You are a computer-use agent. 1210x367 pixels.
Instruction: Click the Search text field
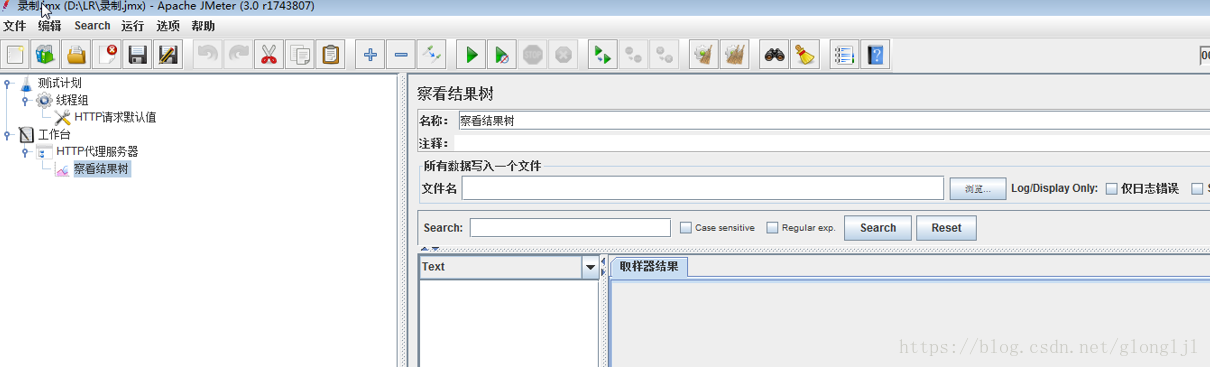coord(570,228)
